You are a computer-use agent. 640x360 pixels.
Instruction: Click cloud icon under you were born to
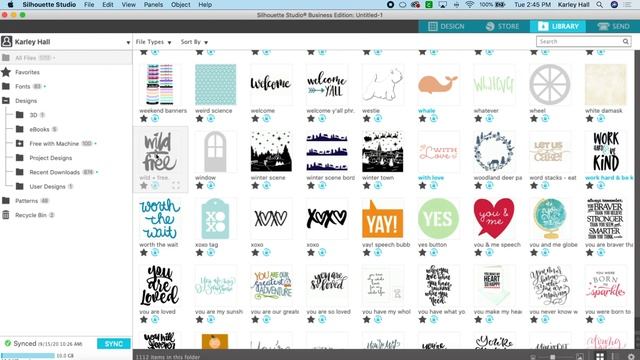[601, 319]
